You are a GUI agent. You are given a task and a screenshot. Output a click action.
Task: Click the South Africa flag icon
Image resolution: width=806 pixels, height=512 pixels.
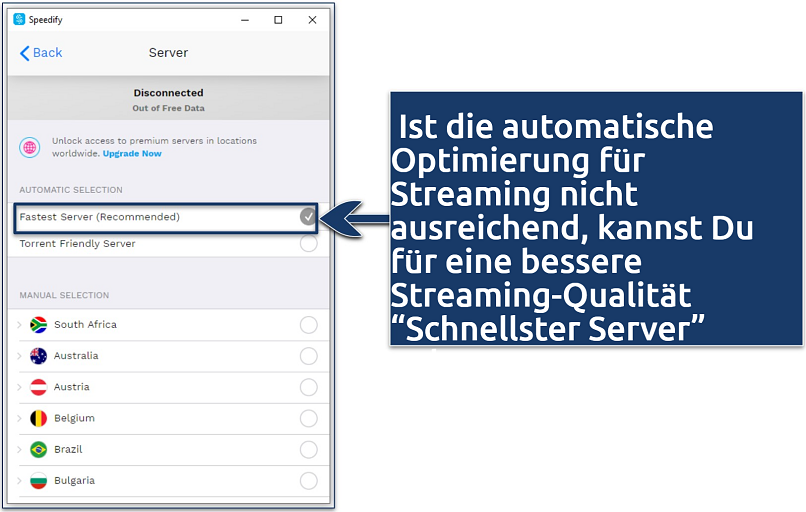tap(39, 325)
